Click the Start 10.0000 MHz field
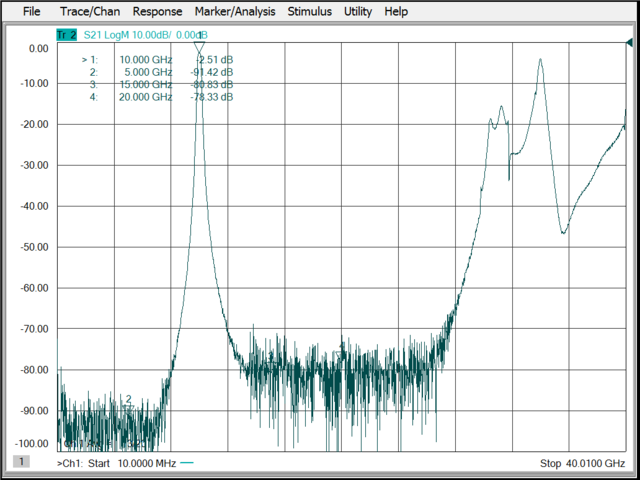640x480 pixels. tap(132, 463)
